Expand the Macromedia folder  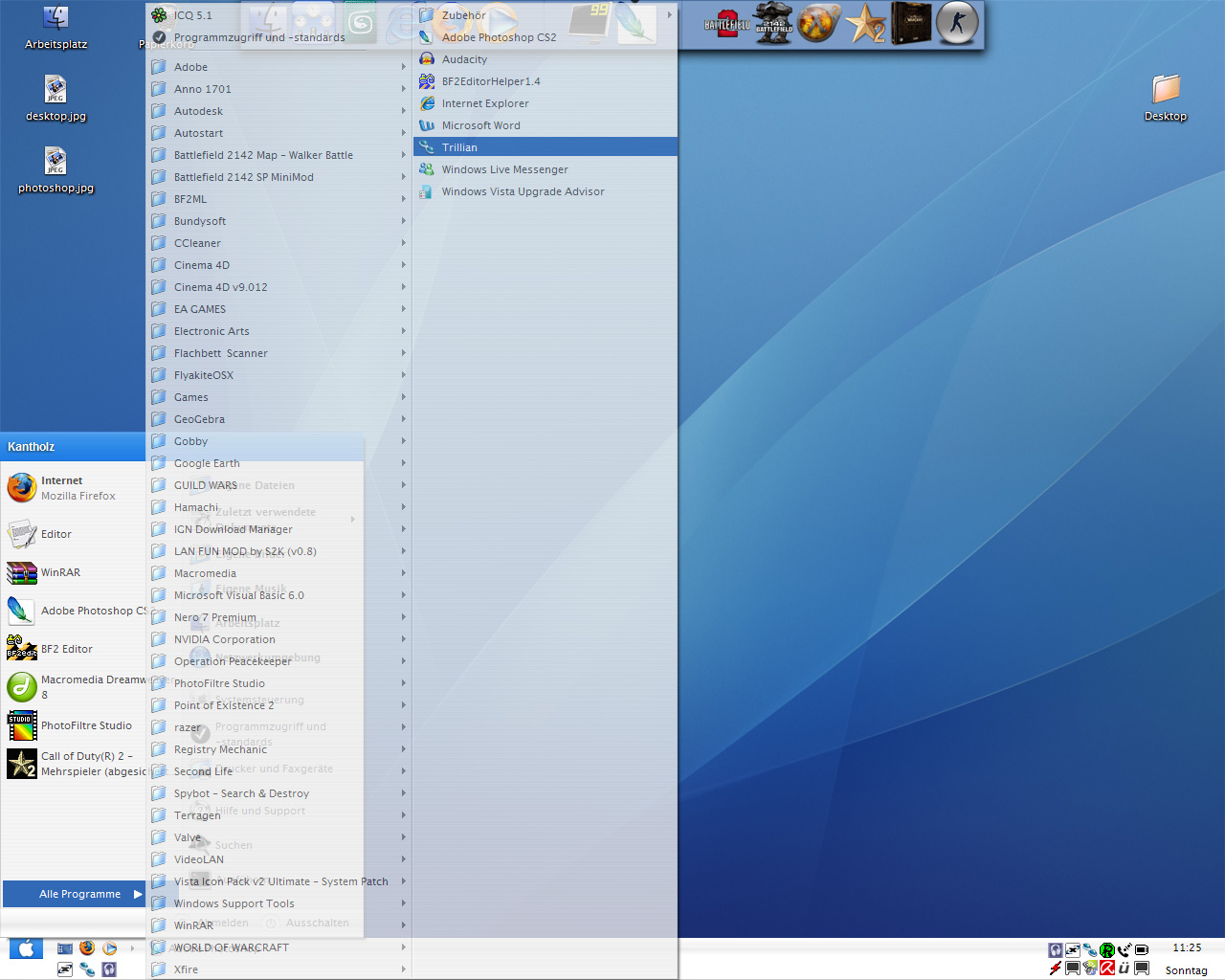point(278,573)
